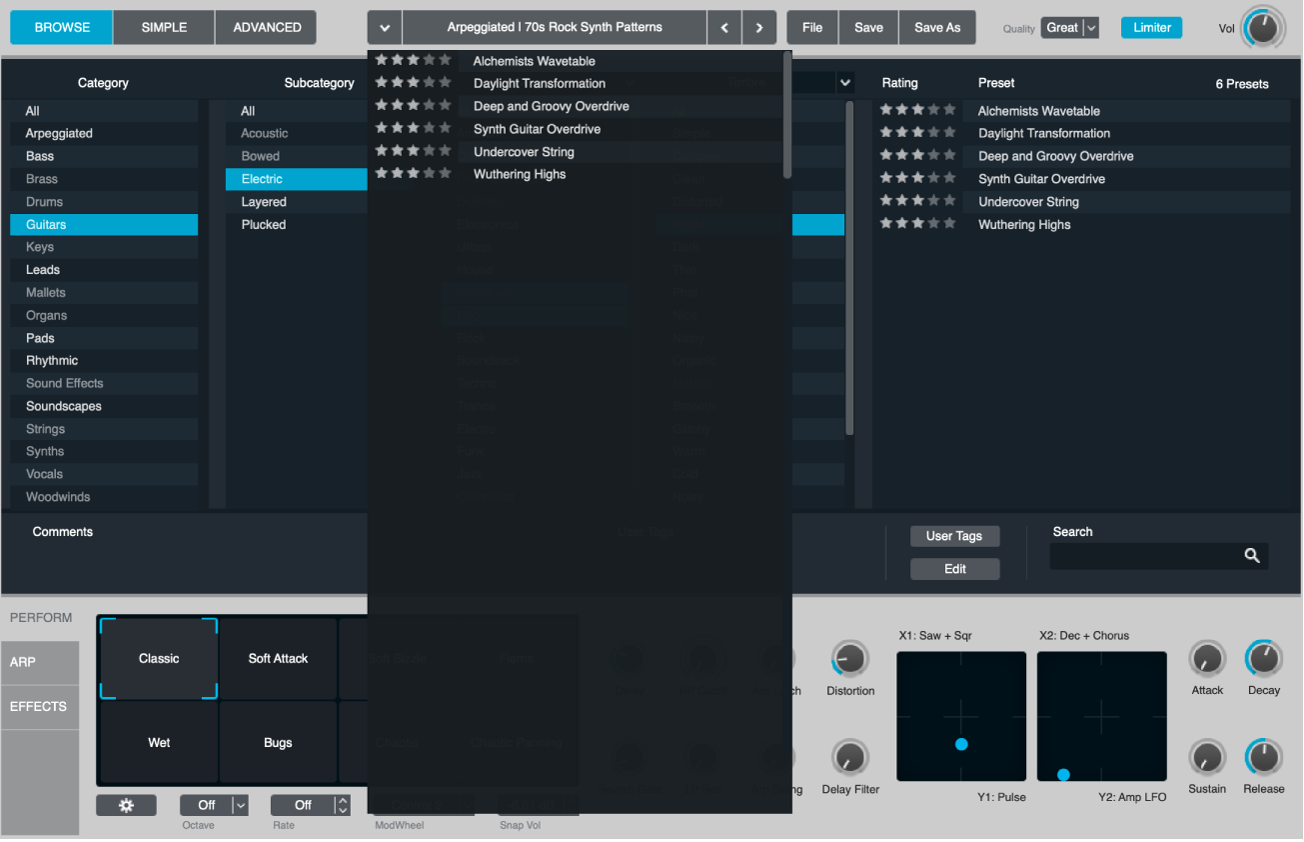Click the Sustain knob
This screenshot has width=1304, height=842.
[x=1207, y=757]
